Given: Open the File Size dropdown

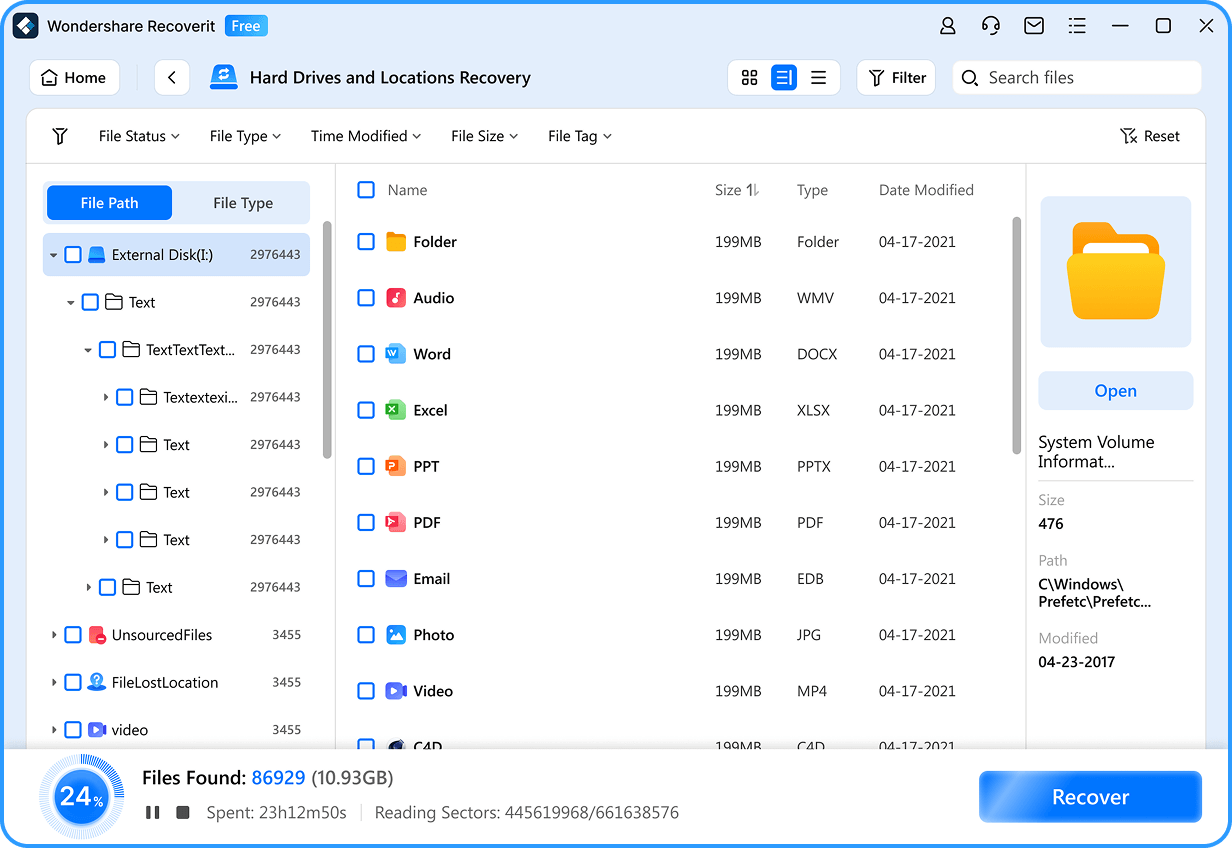Looking at the screenshot, I should [485, 136].
